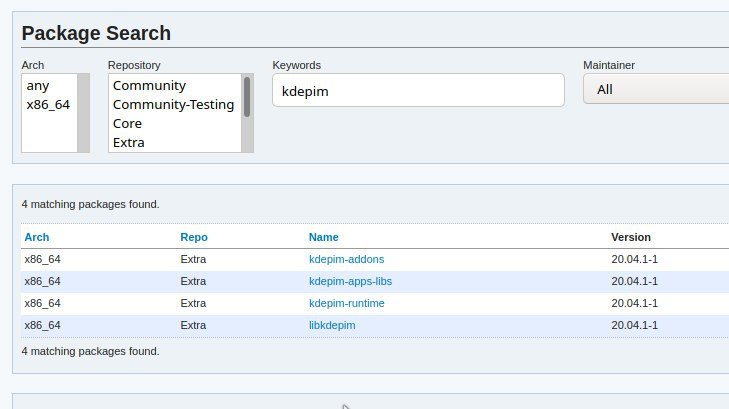Click the Keywords label
Image resolution: width=729 pixels, height=409 pixels.
[x=297, y=65]
